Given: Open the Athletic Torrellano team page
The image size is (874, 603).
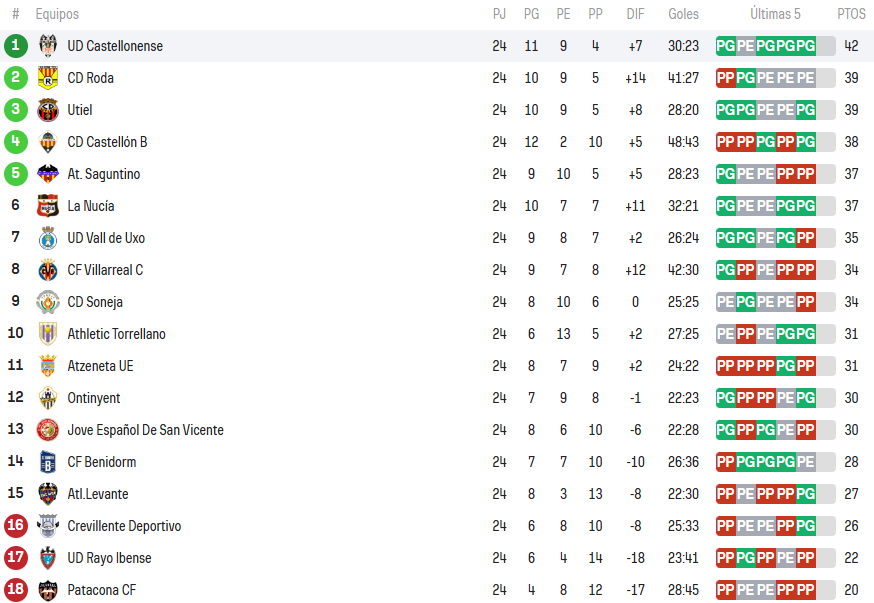Looking at the screenshot, I should point(116,334).
